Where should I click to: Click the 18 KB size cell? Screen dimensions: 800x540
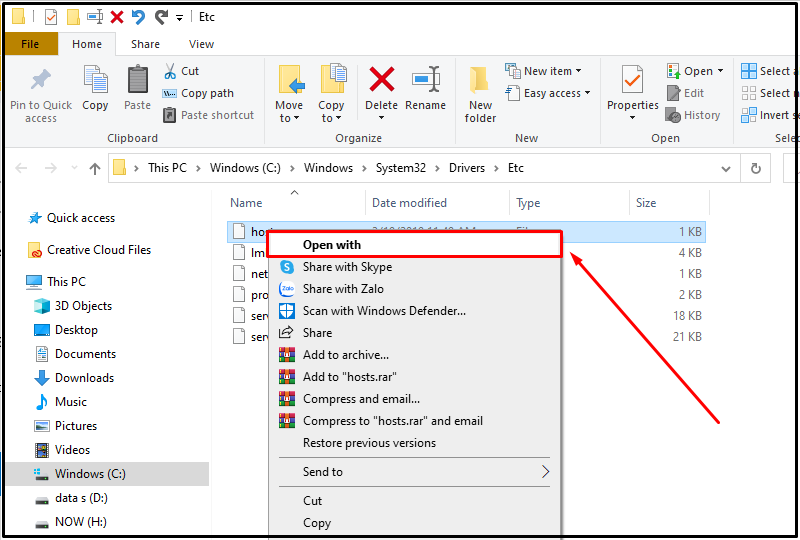tap(687, 315)
